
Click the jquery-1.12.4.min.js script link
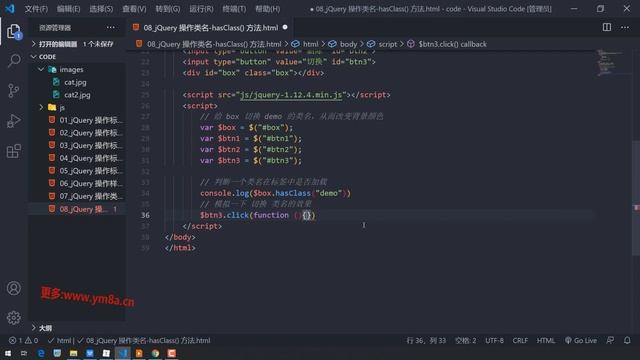pyautogui.click(x=291, y=95)
